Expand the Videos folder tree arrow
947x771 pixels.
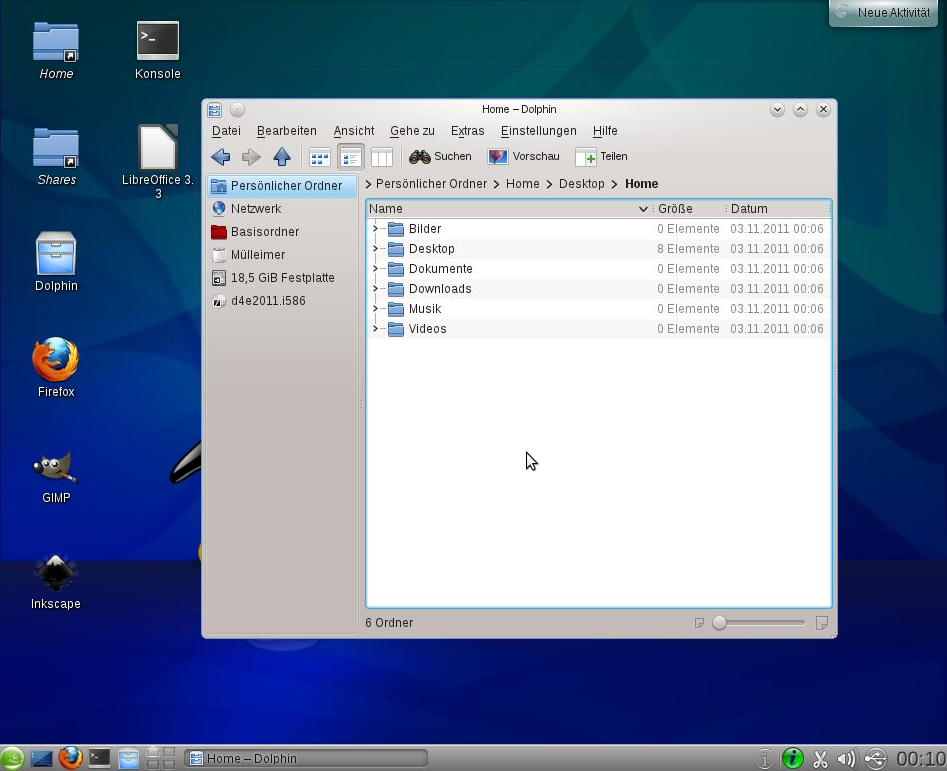(x=375, y=328)
